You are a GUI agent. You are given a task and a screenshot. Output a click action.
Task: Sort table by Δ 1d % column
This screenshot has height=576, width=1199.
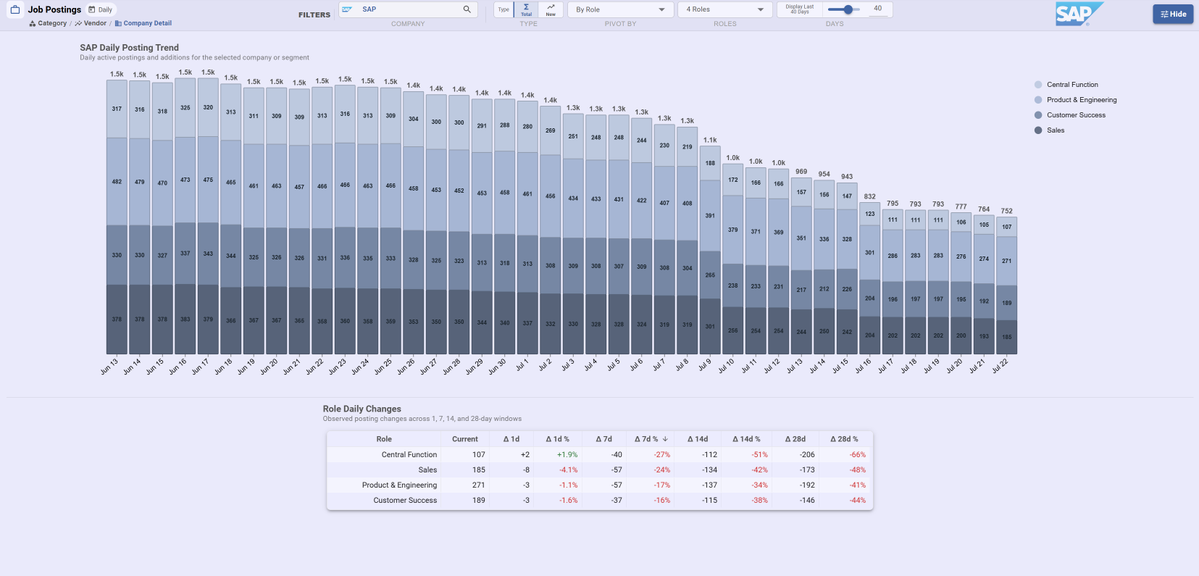pyautogui.click(x=557, y=439)
